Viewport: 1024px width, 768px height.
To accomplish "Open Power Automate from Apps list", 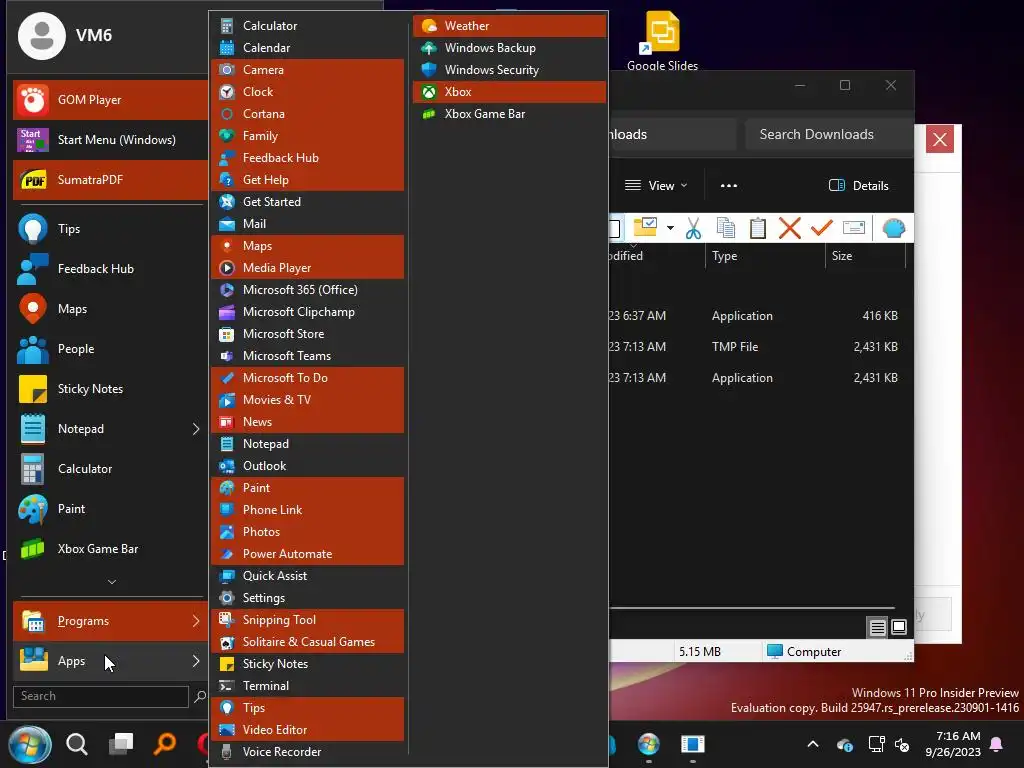I will pos(308,554).
